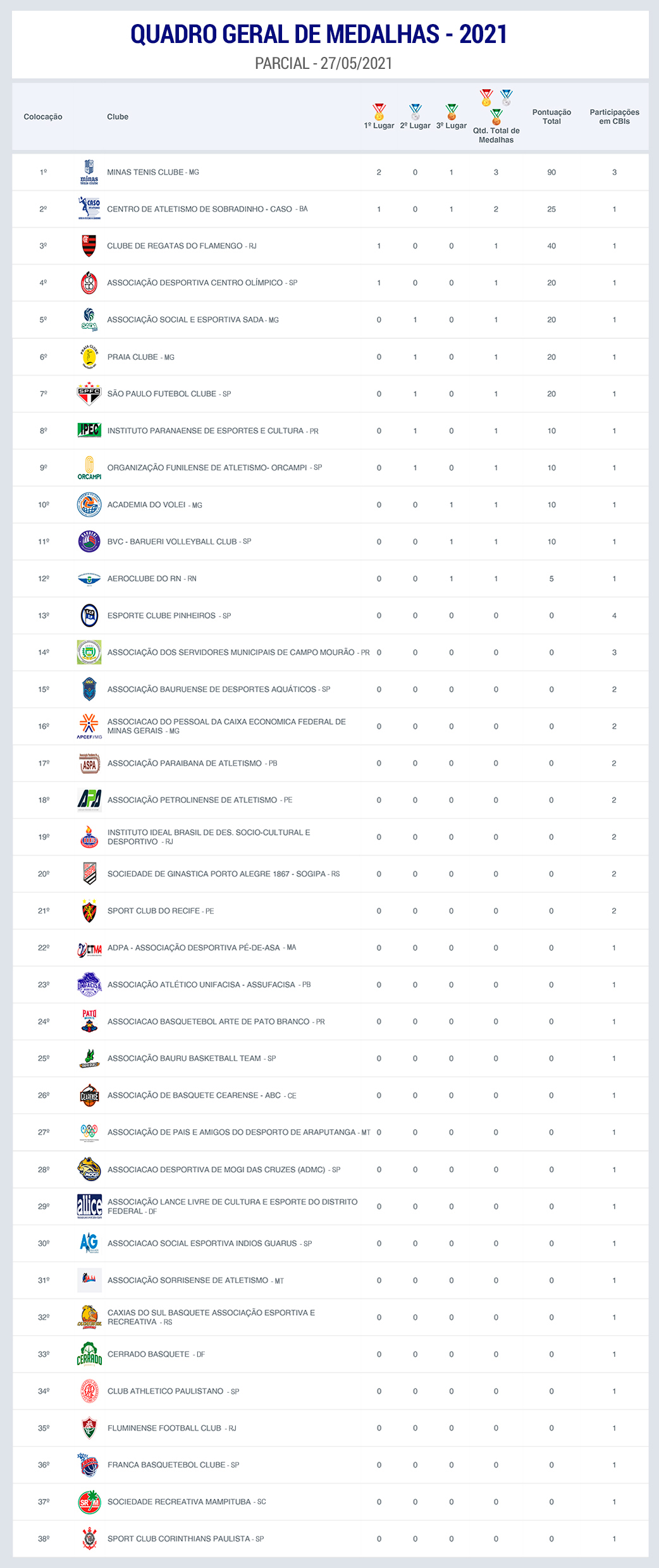Click the São Paulo Futebol Clube crest

89,393
